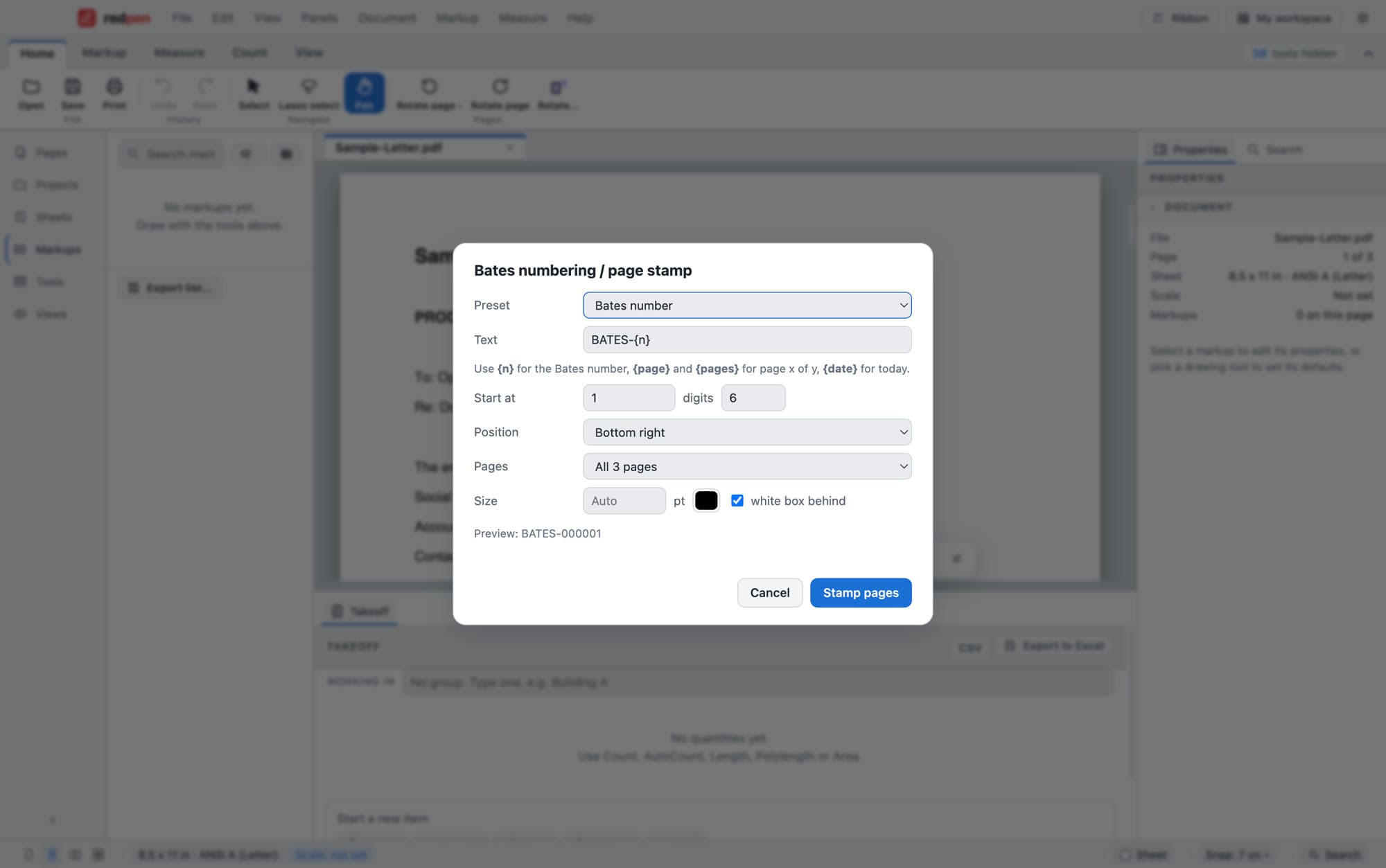Open the File menu
This screenshot has width=1386, height=868.
182,18
